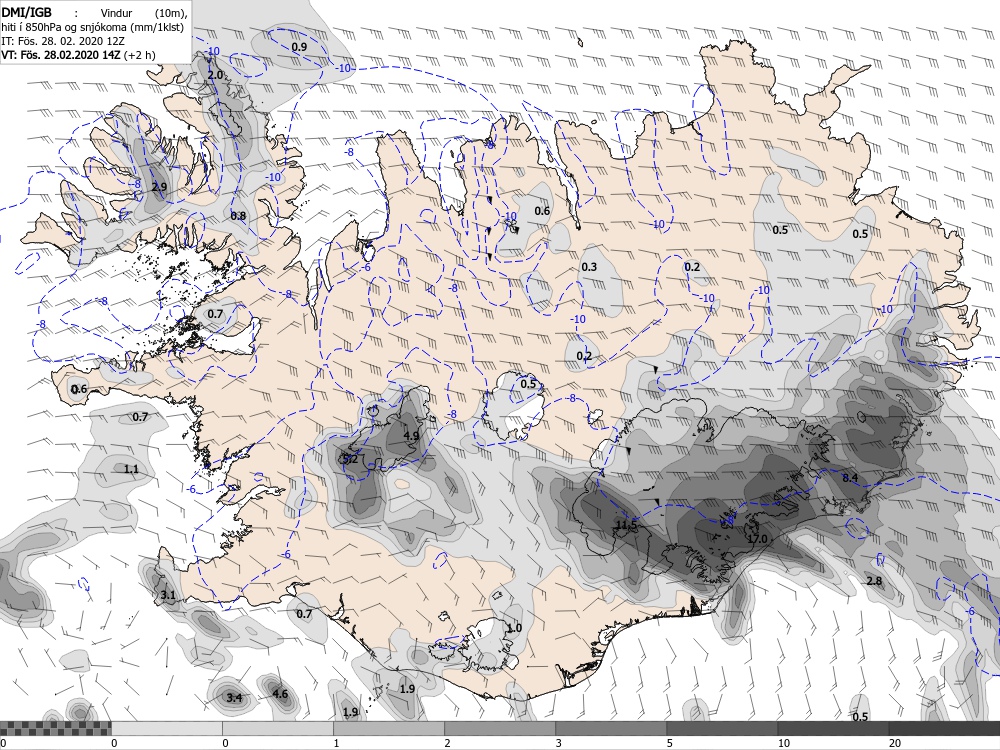Click the 5.2 snowfall value
The height and width of the screenshot is (750, 1000).
[x=350, y=459]
